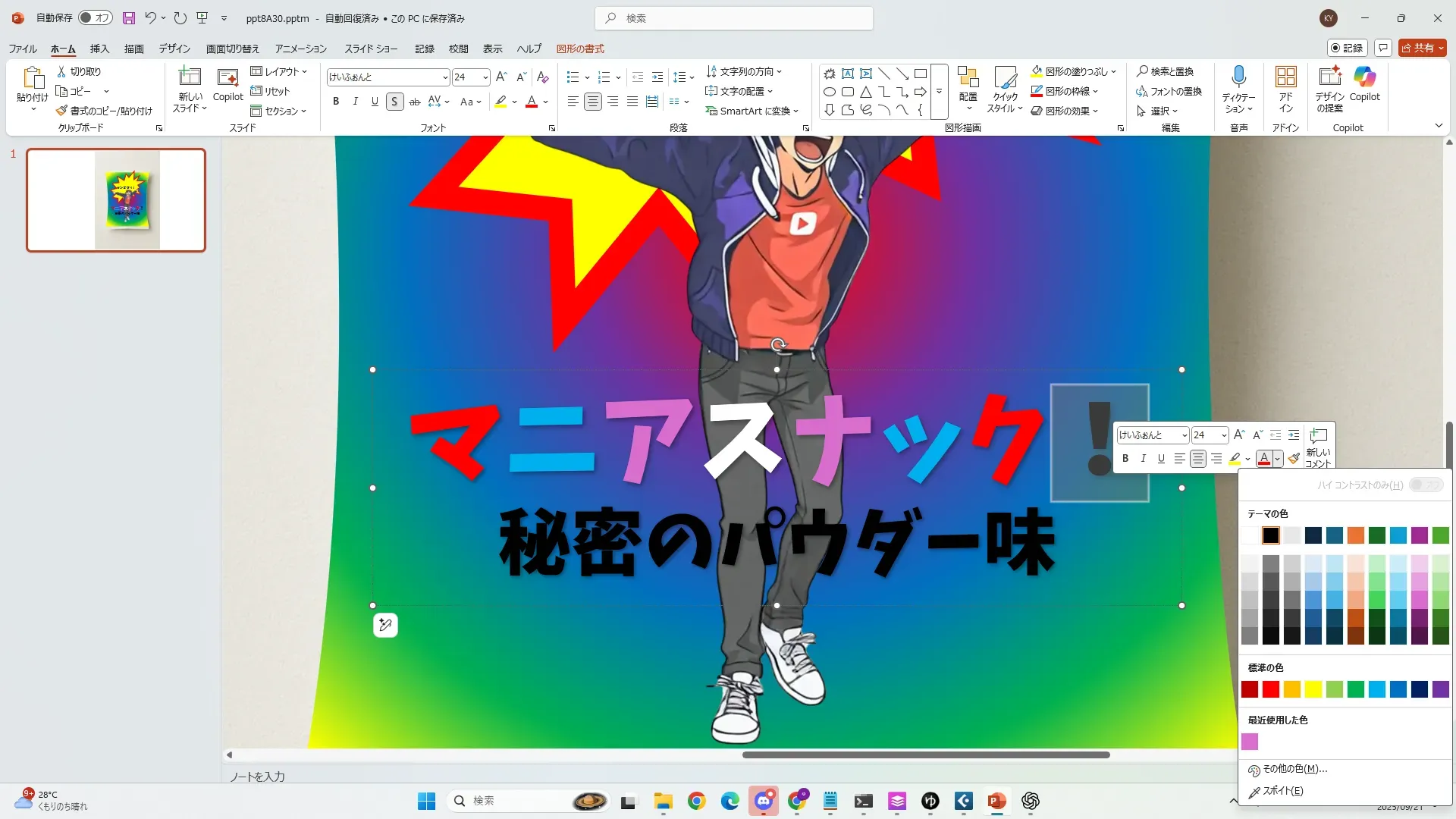Open the Designer suggestions icon

tap(1329, 77)
